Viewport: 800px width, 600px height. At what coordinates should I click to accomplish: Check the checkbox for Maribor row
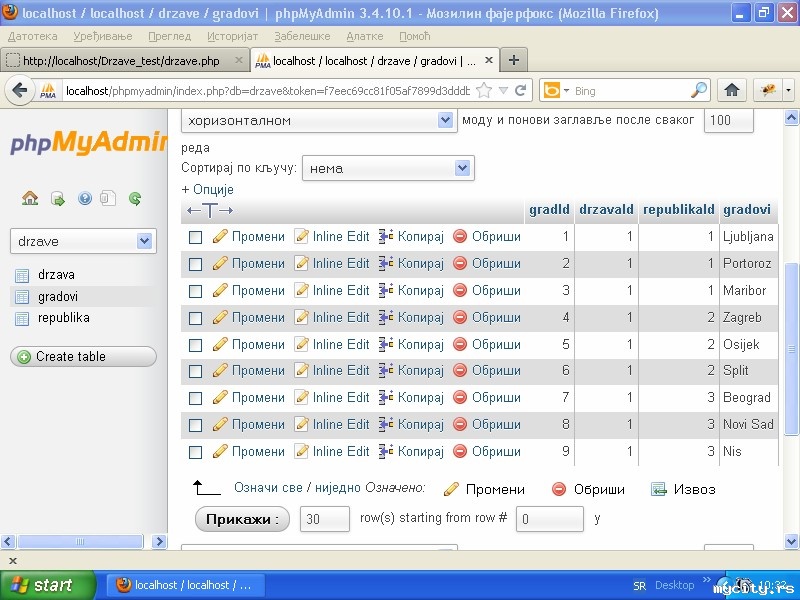click(x=195, y=291)
